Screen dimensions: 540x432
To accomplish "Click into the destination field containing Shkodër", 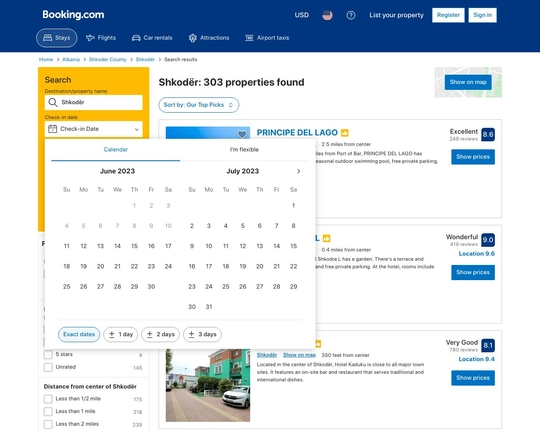I will point(93,102).
